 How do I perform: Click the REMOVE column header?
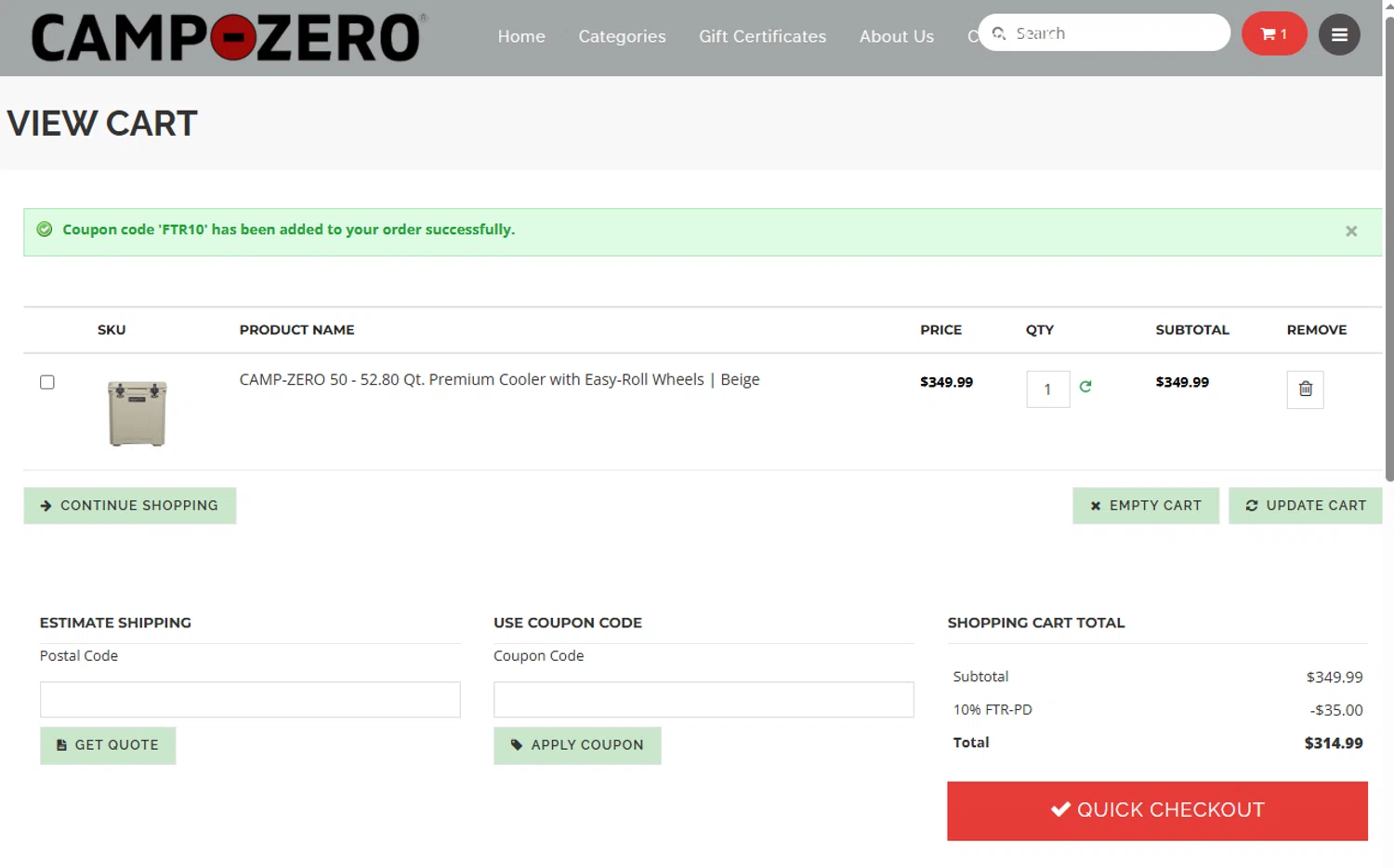point(1316,330)
